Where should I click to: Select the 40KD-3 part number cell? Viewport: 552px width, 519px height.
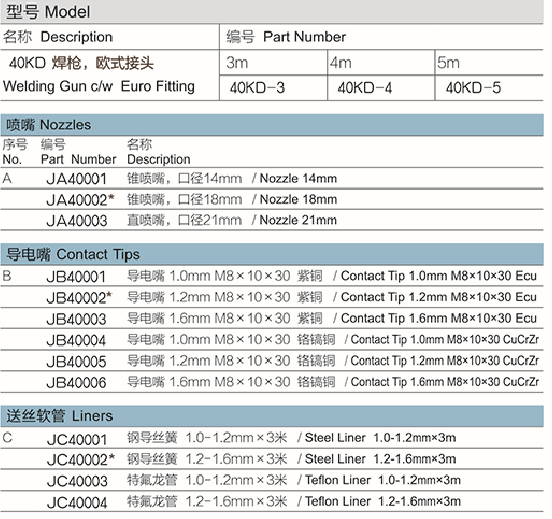click(x=273, y=88)
